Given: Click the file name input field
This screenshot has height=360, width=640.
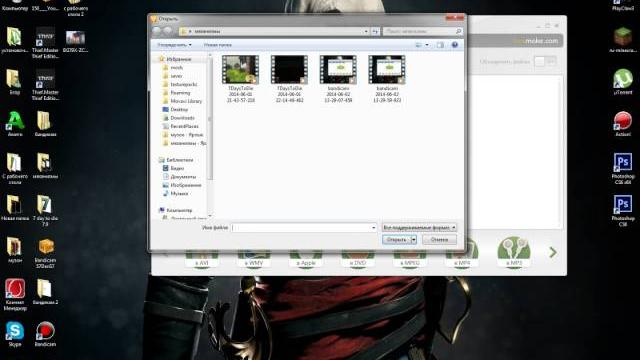Looking at the screenshot, I should tap(304, 227).
